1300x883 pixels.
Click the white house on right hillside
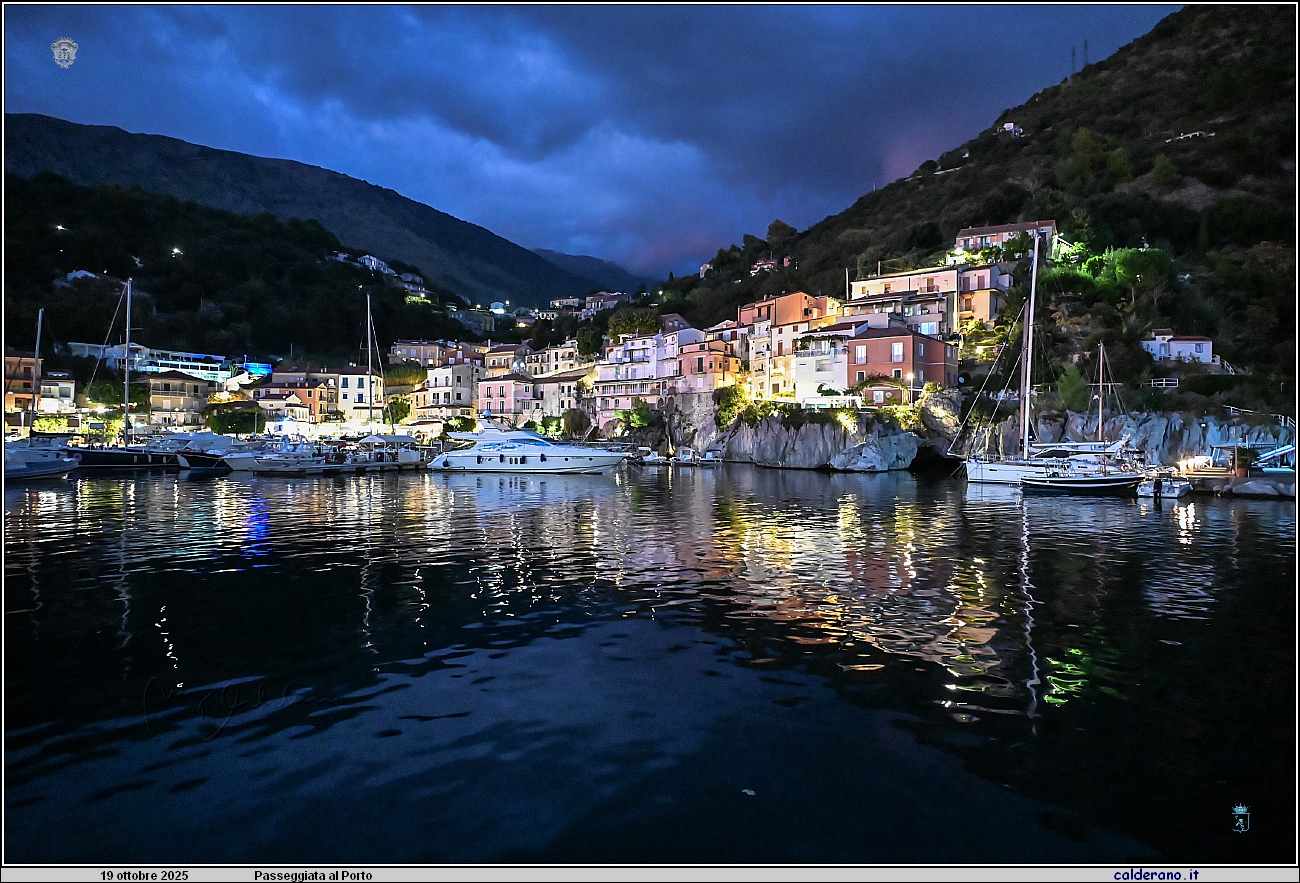point(1178,347)
